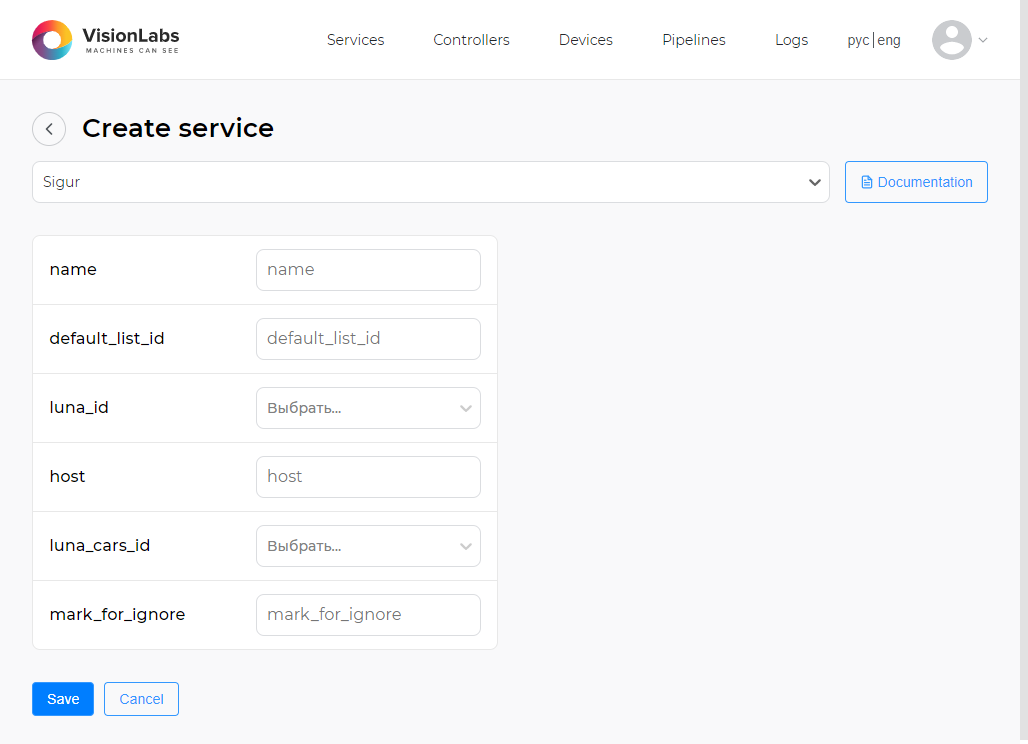1028x744 pixels.
Task: Open the user avatar profile menu
Action: (x=951, y=40)
